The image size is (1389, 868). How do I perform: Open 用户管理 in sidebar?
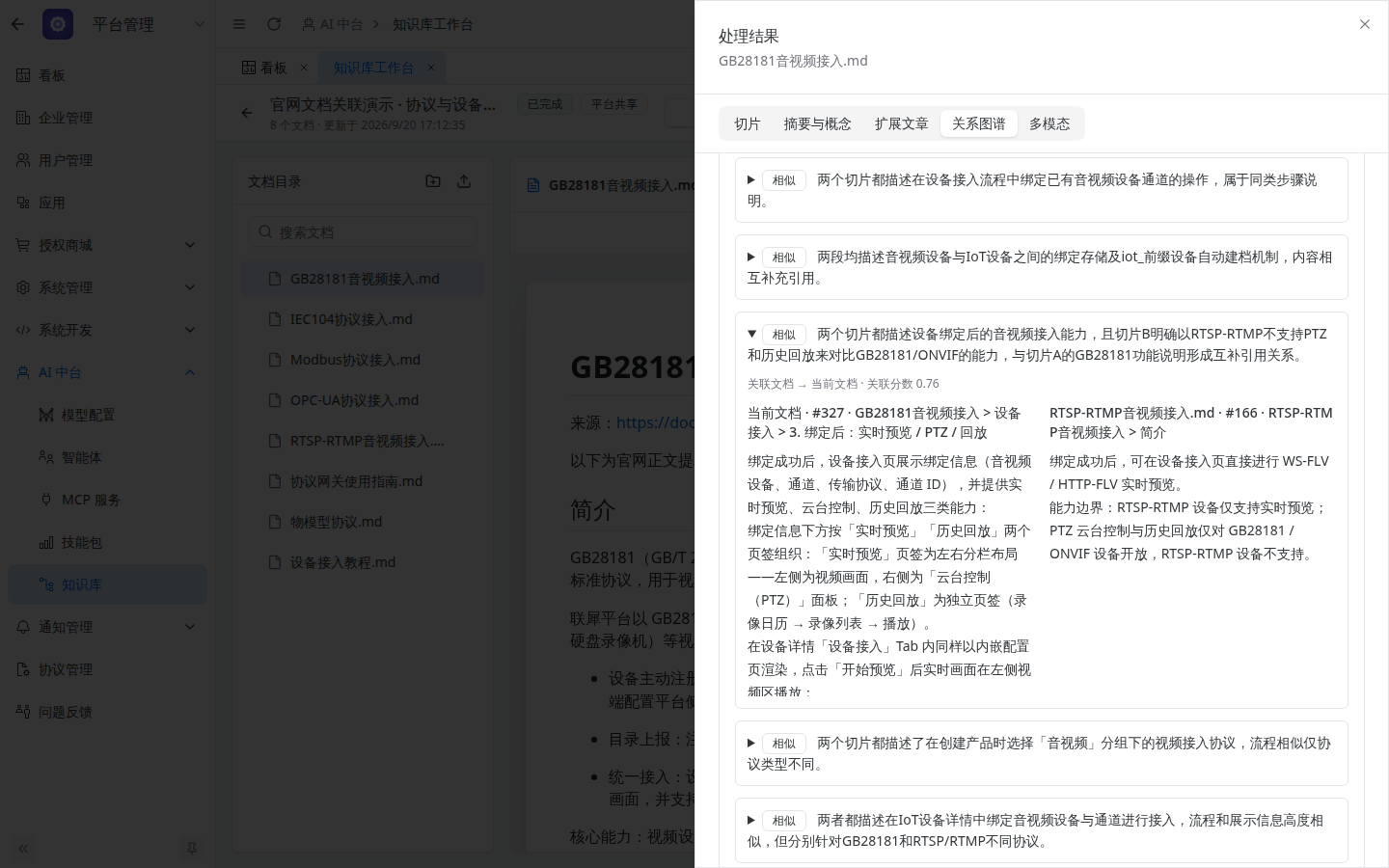(107, 160)
